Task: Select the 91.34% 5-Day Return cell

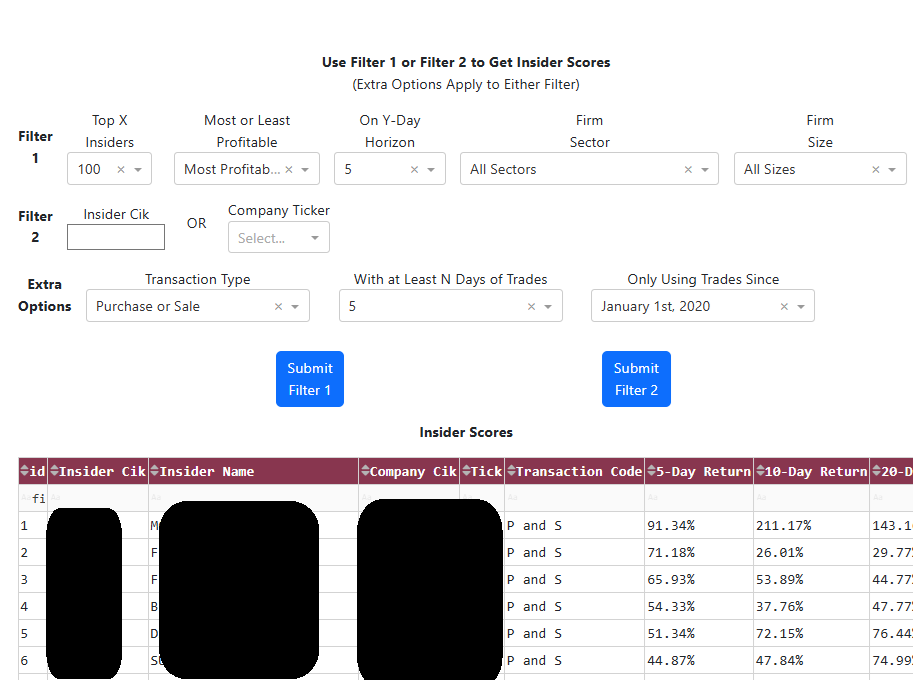Action: pyautogui.click(x=698, y=525)
